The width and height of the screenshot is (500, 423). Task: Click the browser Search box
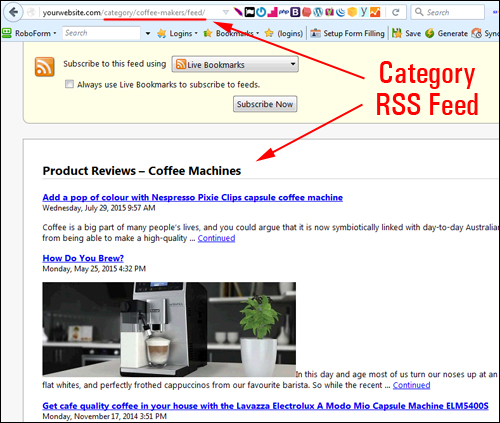pos(448,12)
